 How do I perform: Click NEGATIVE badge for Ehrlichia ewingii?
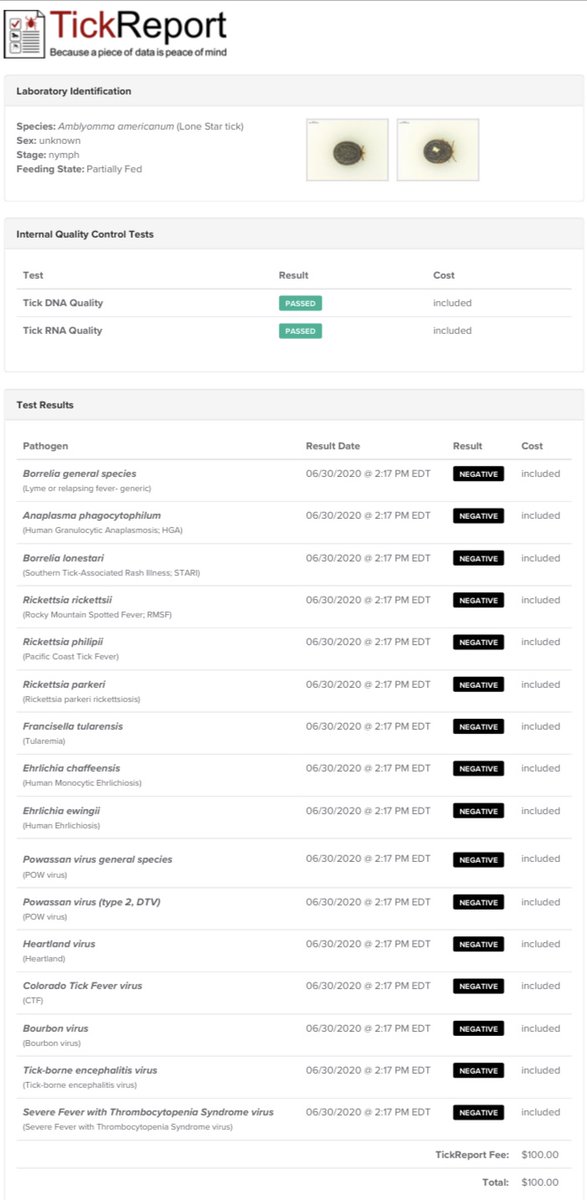[478, 811]
